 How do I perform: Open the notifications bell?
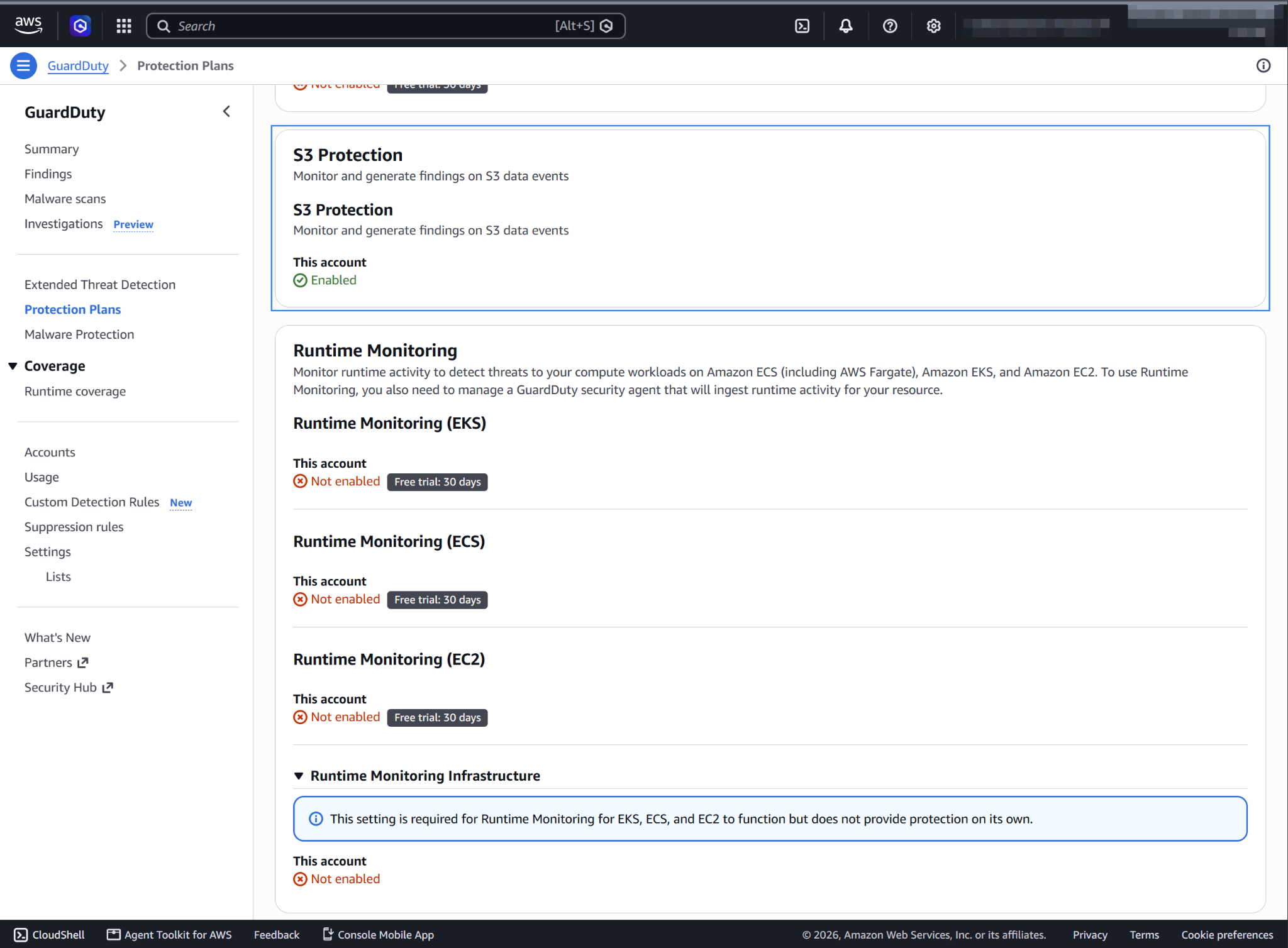(x=846, y=26)
